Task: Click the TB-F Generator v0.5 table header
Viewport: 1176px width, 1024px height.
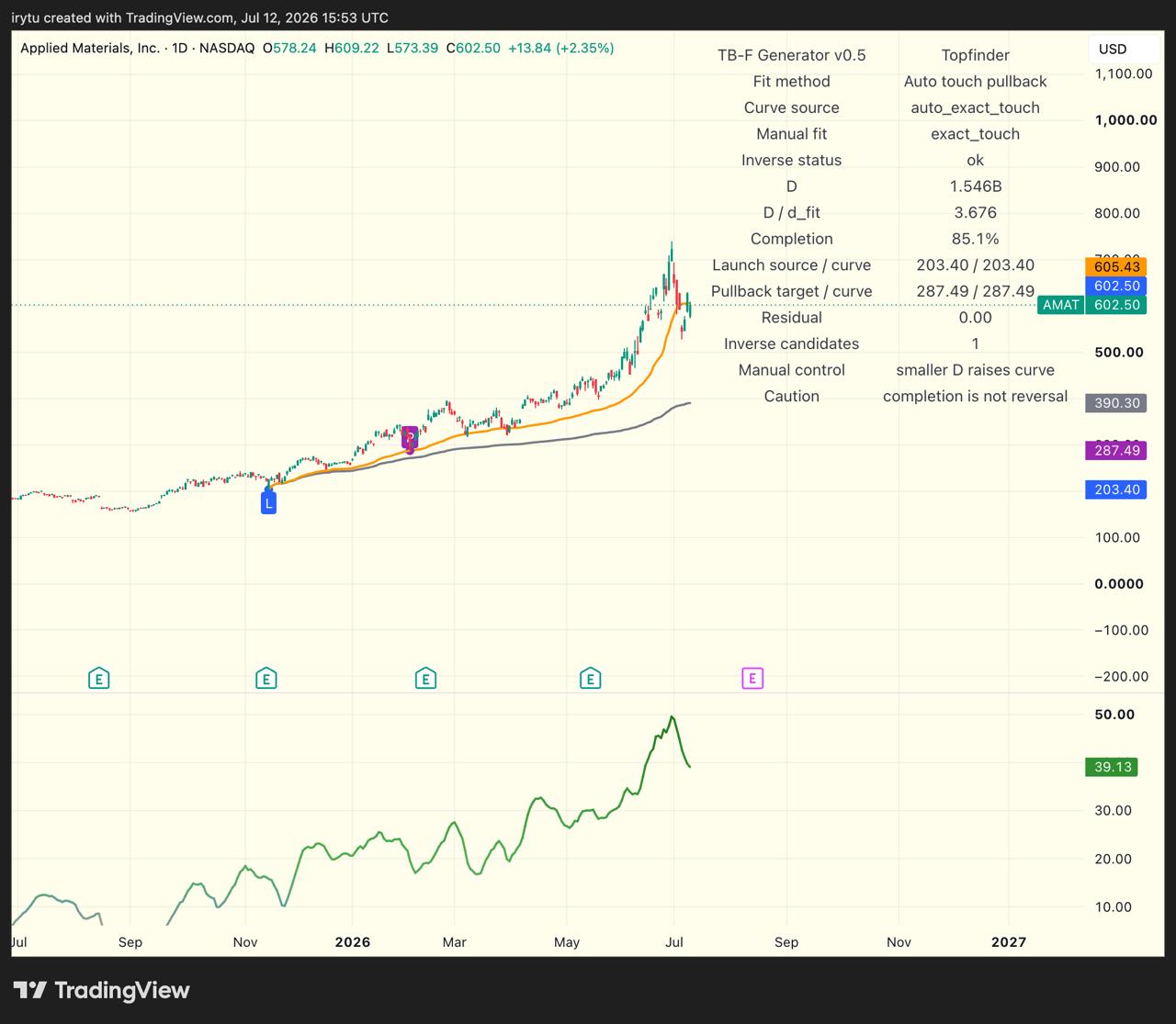Action: click(791, 55)
